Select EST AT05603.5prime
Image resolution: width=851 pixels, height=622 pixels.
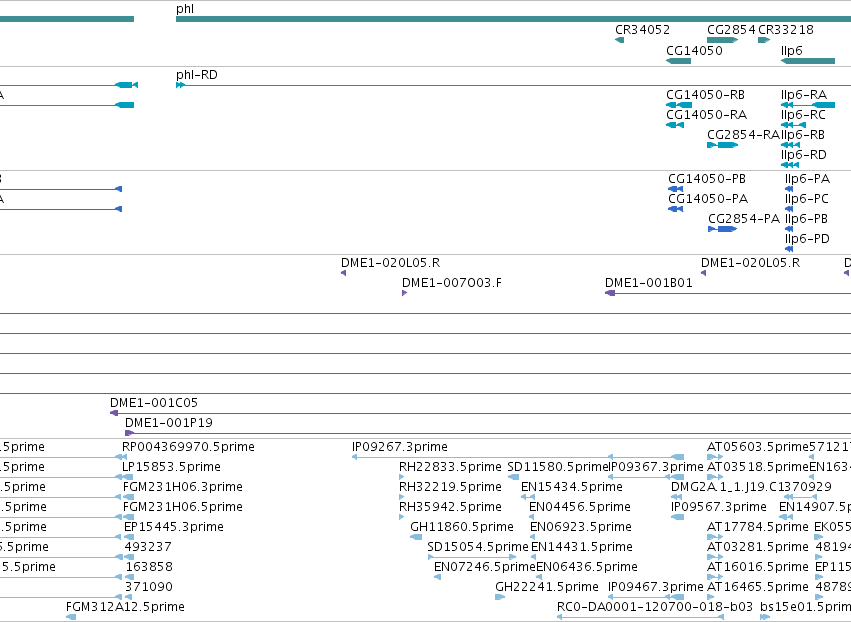(758, 447)
